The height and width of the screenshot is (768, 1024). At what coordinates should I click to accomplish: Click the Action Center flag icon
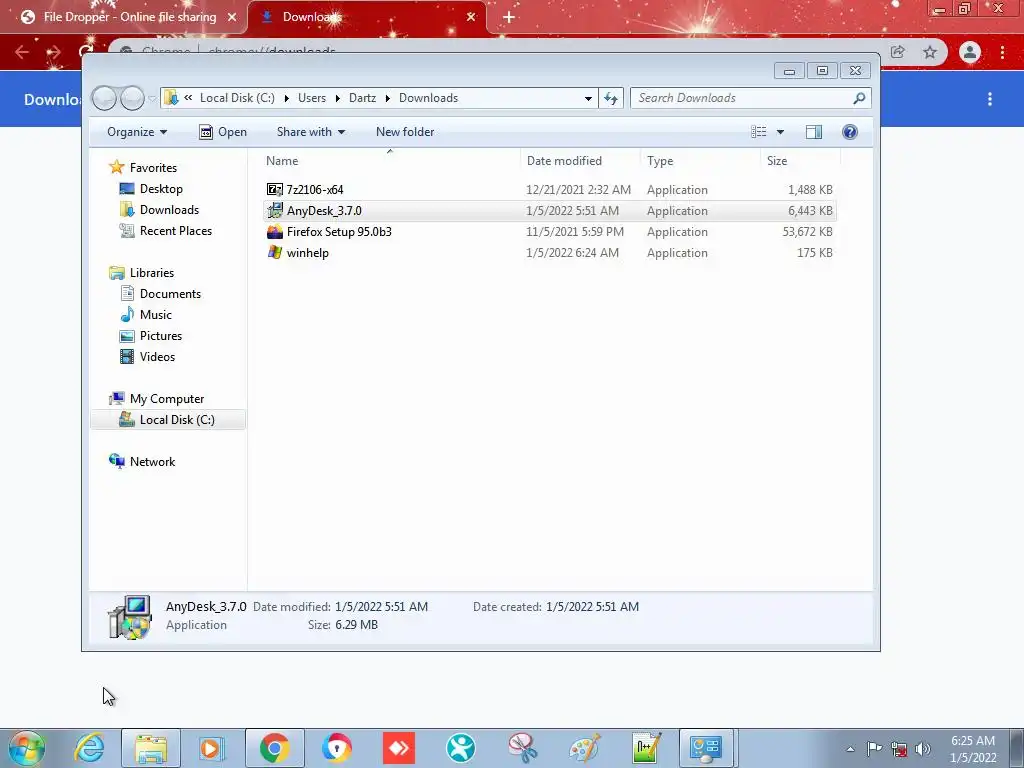874,749
